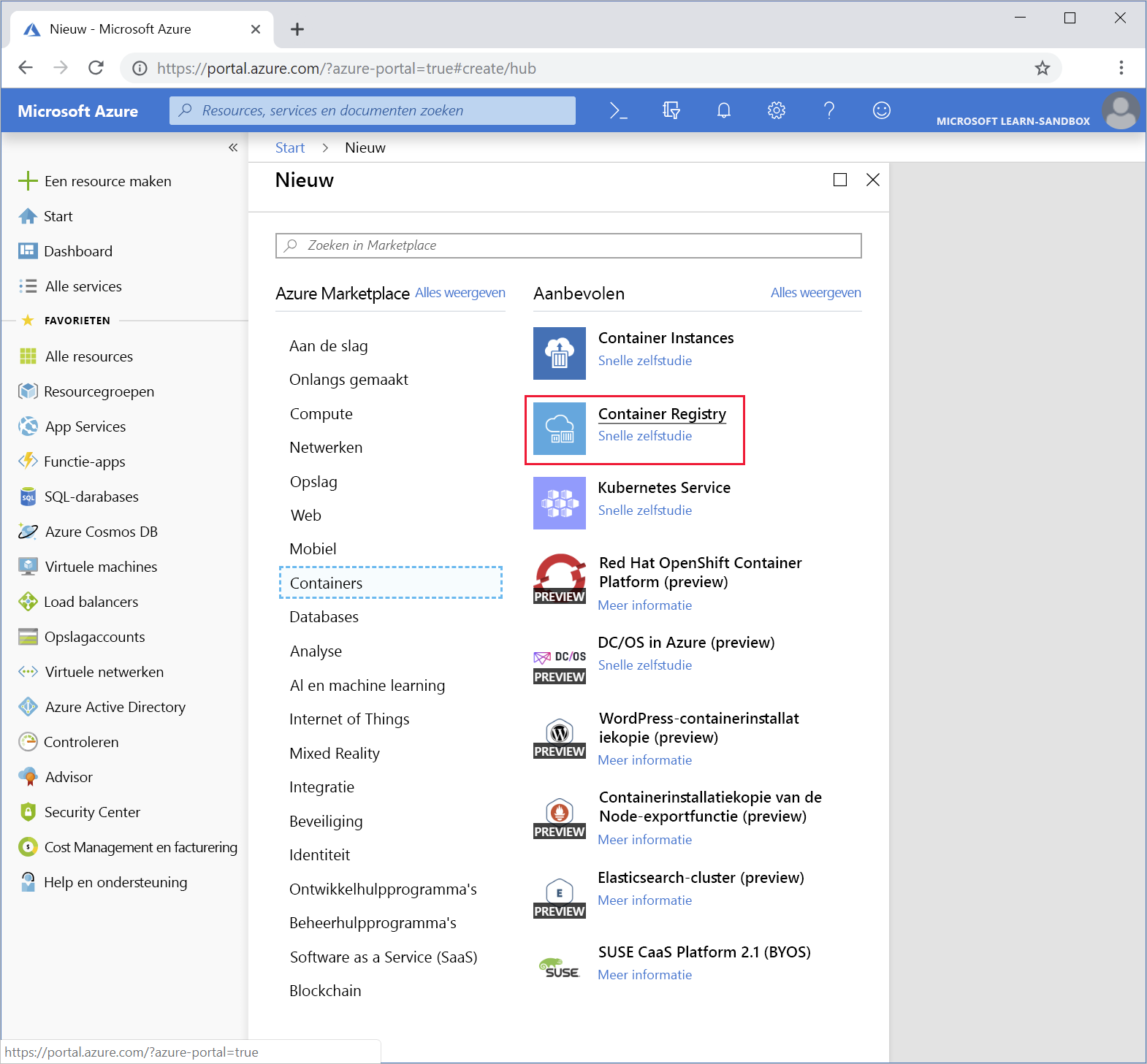Viewport: 1147px width, 1064px height.
Task: Bookmark this page with the star
Action: click(1043, 68)
